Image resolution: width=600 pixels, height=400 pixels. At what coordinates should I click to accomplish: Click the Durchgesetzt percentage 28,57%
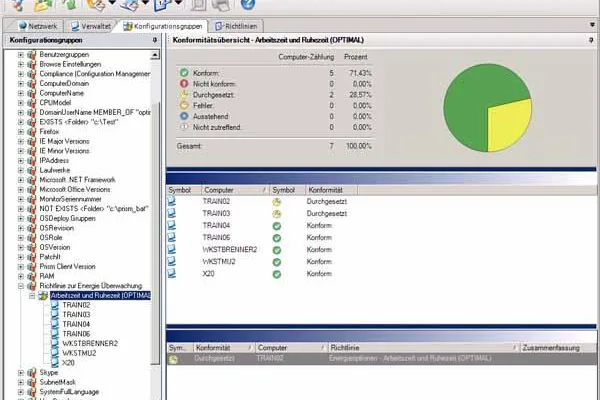tap(360, 95)
